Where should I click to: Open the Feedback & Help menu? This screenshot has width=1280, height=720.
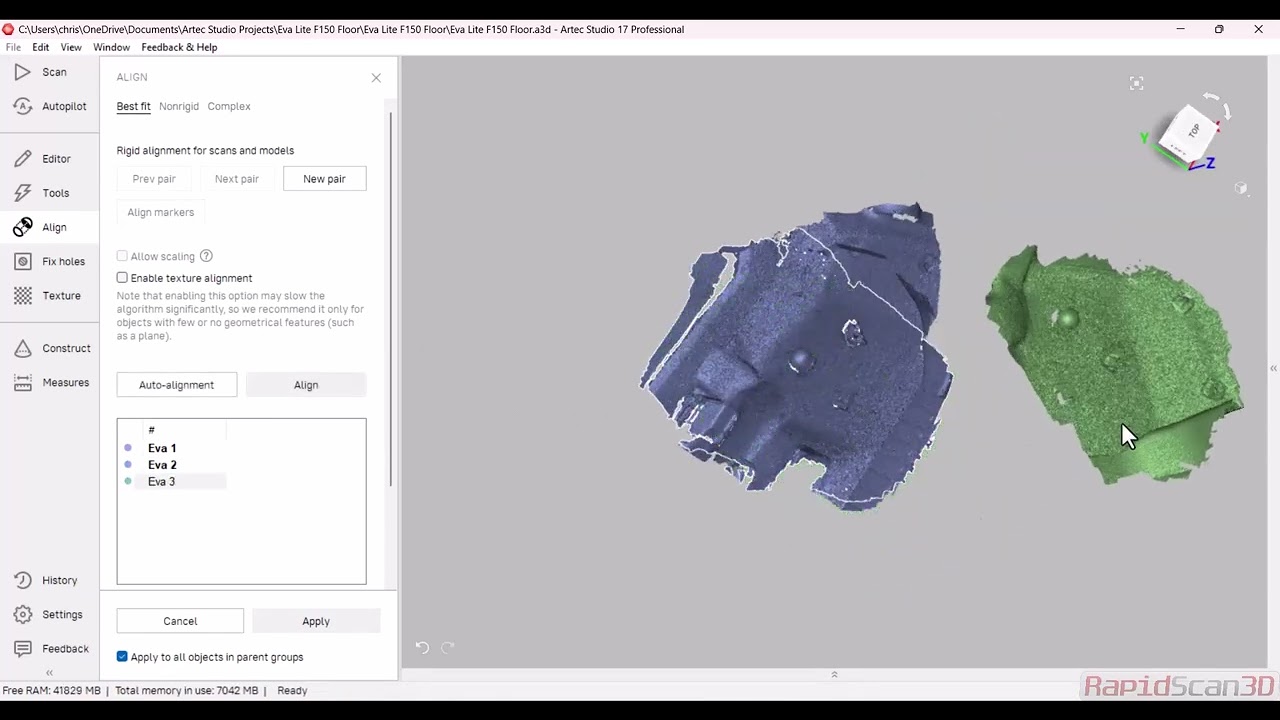179,47
